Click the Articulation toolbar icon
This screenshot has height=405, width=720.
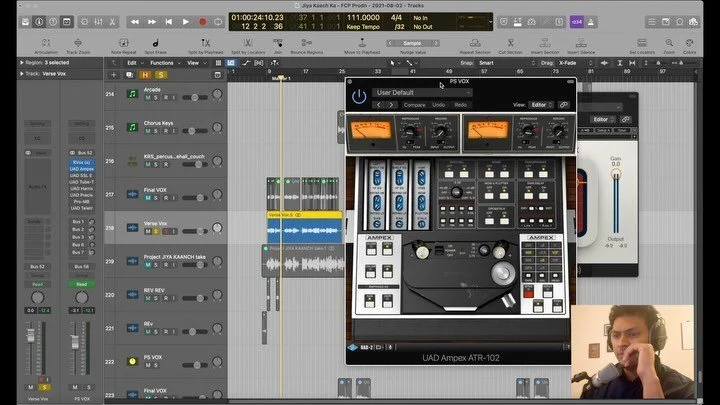coord(46,43)
